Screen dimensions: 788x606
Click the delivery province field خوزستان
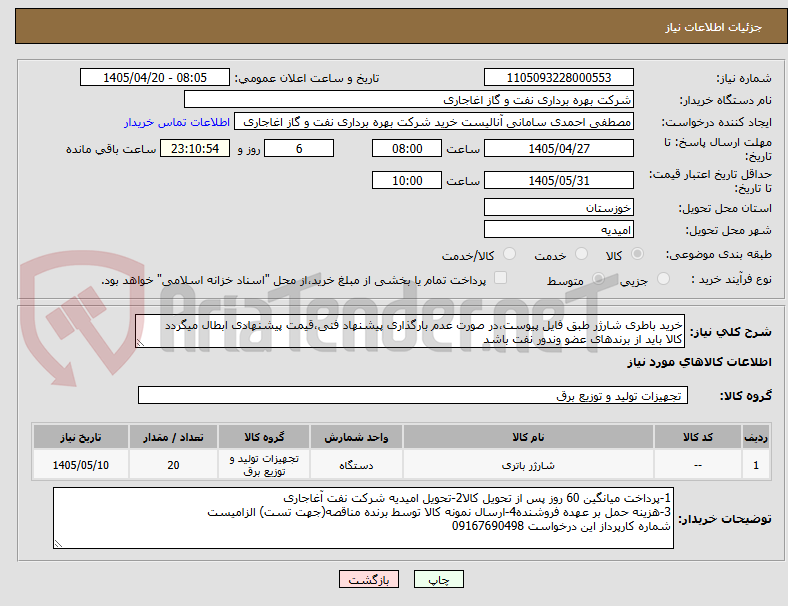pyautogui.click(x=559, y=207)
